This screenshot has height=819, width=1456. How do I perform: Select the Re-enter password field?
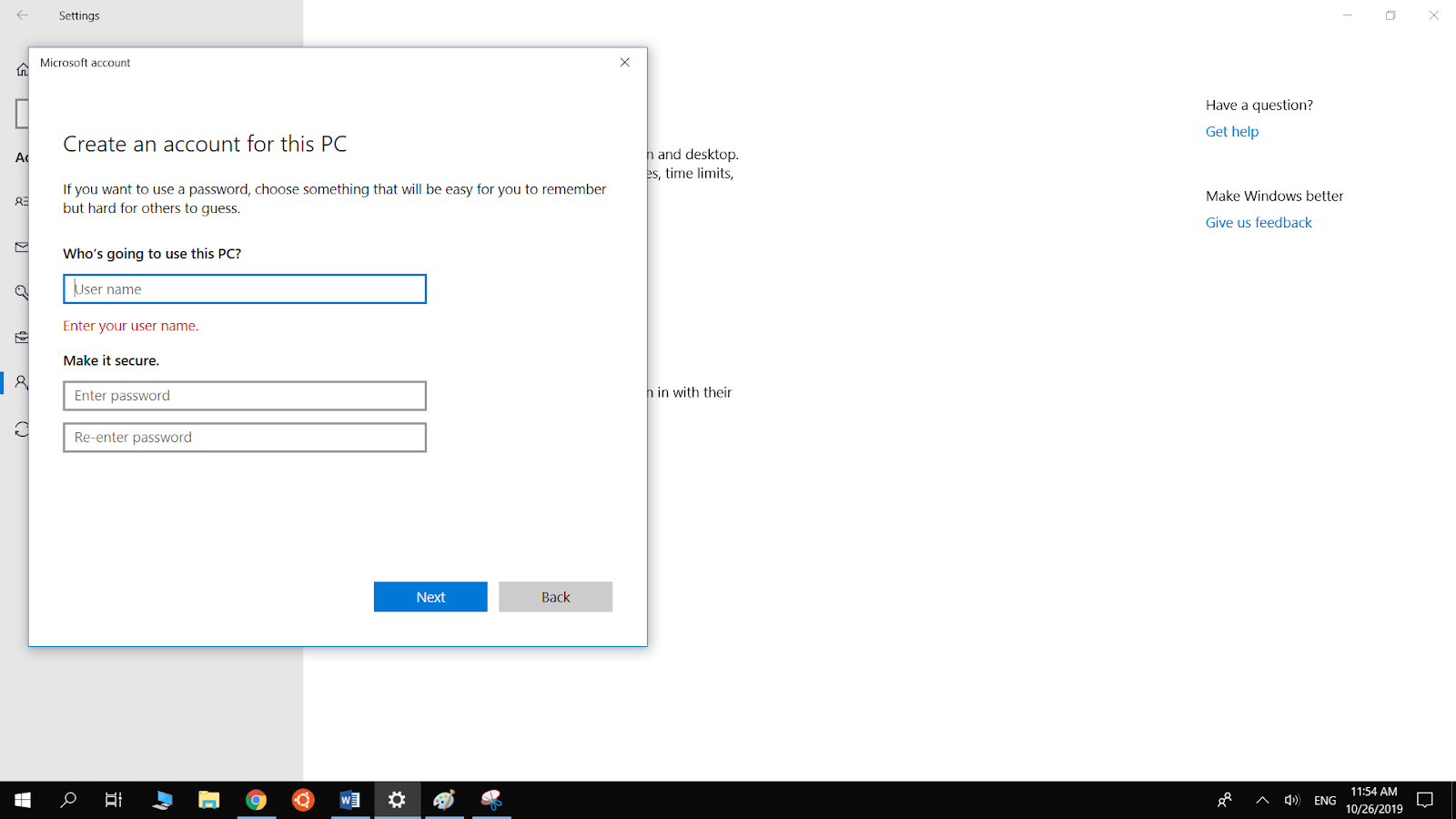click(245, 438)
